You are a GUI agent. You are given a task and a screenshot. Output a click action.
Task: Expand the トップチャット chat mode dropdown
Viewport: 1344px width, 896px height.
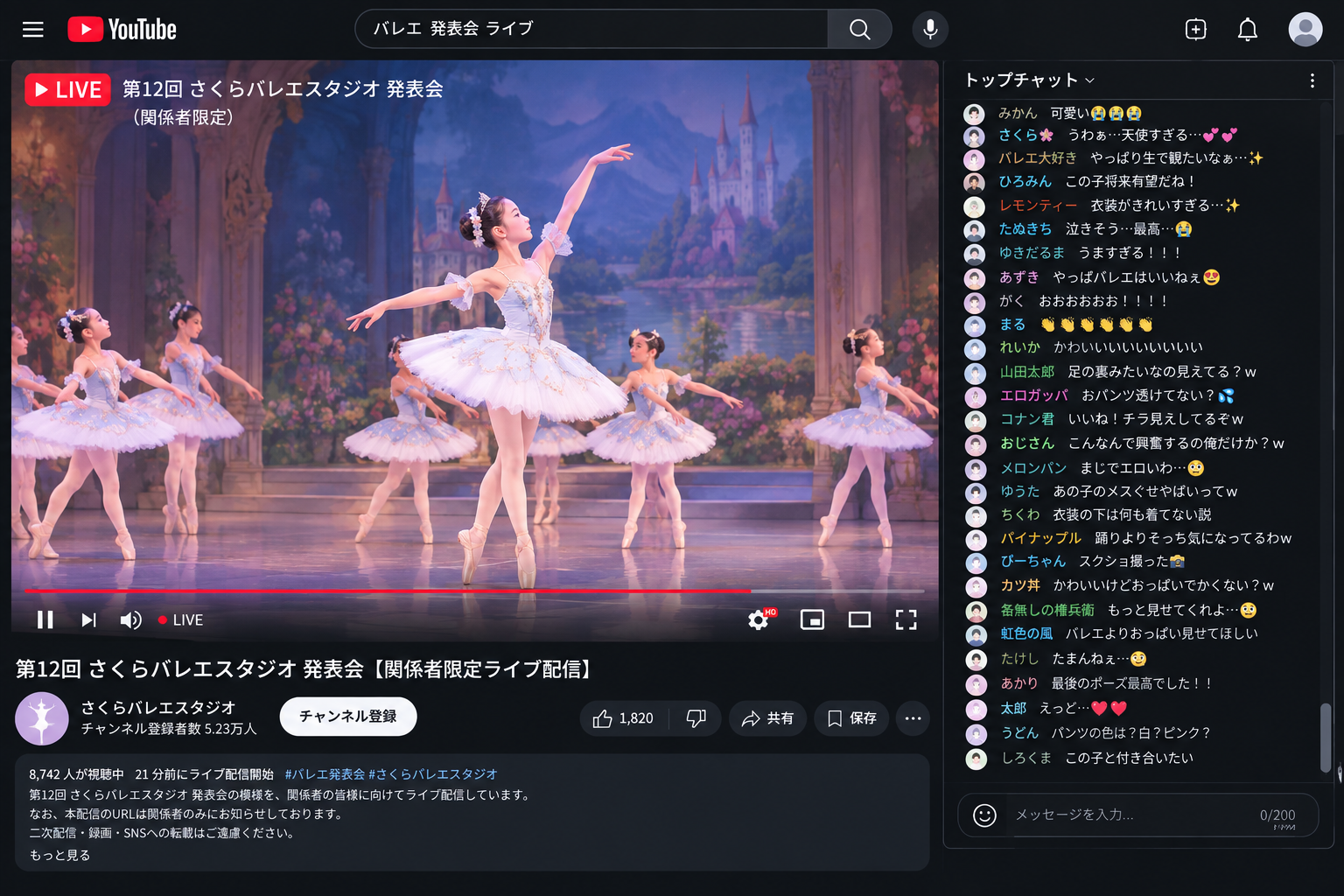[1030, 80]
